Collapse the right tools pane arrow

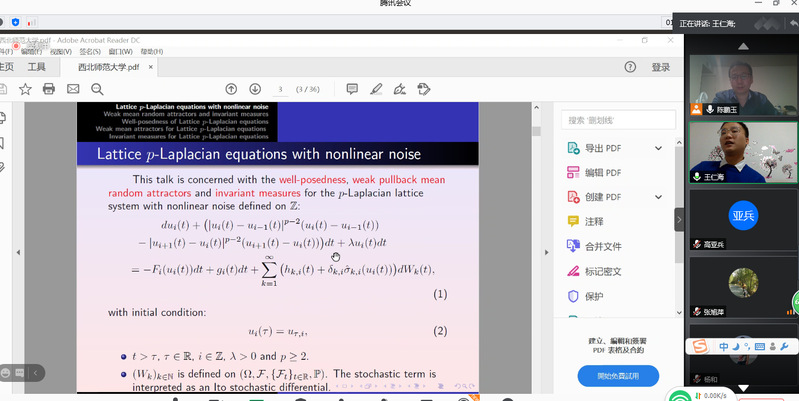[x=680, y=220]
